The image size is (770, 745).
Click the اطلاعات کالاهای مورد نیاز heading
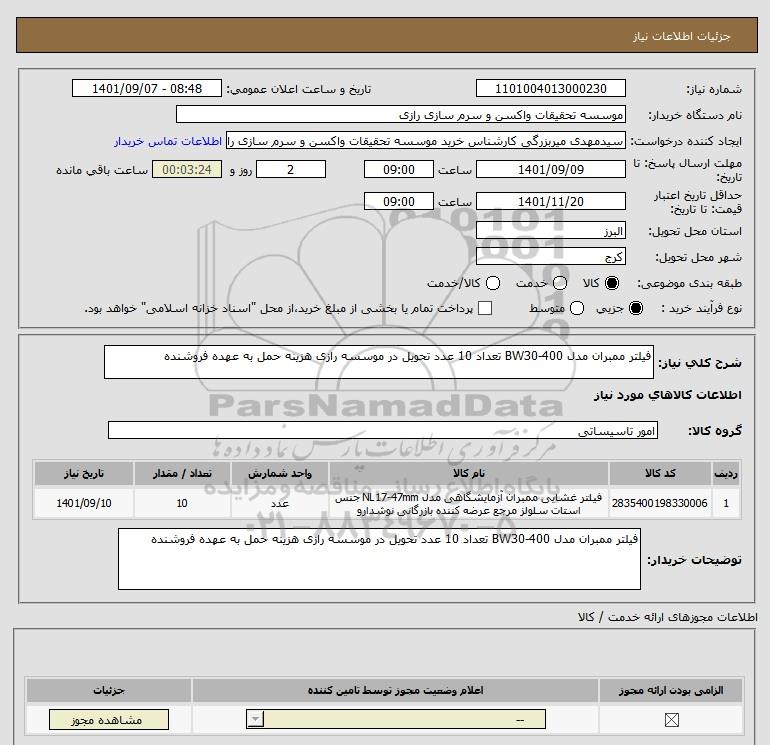667,395
